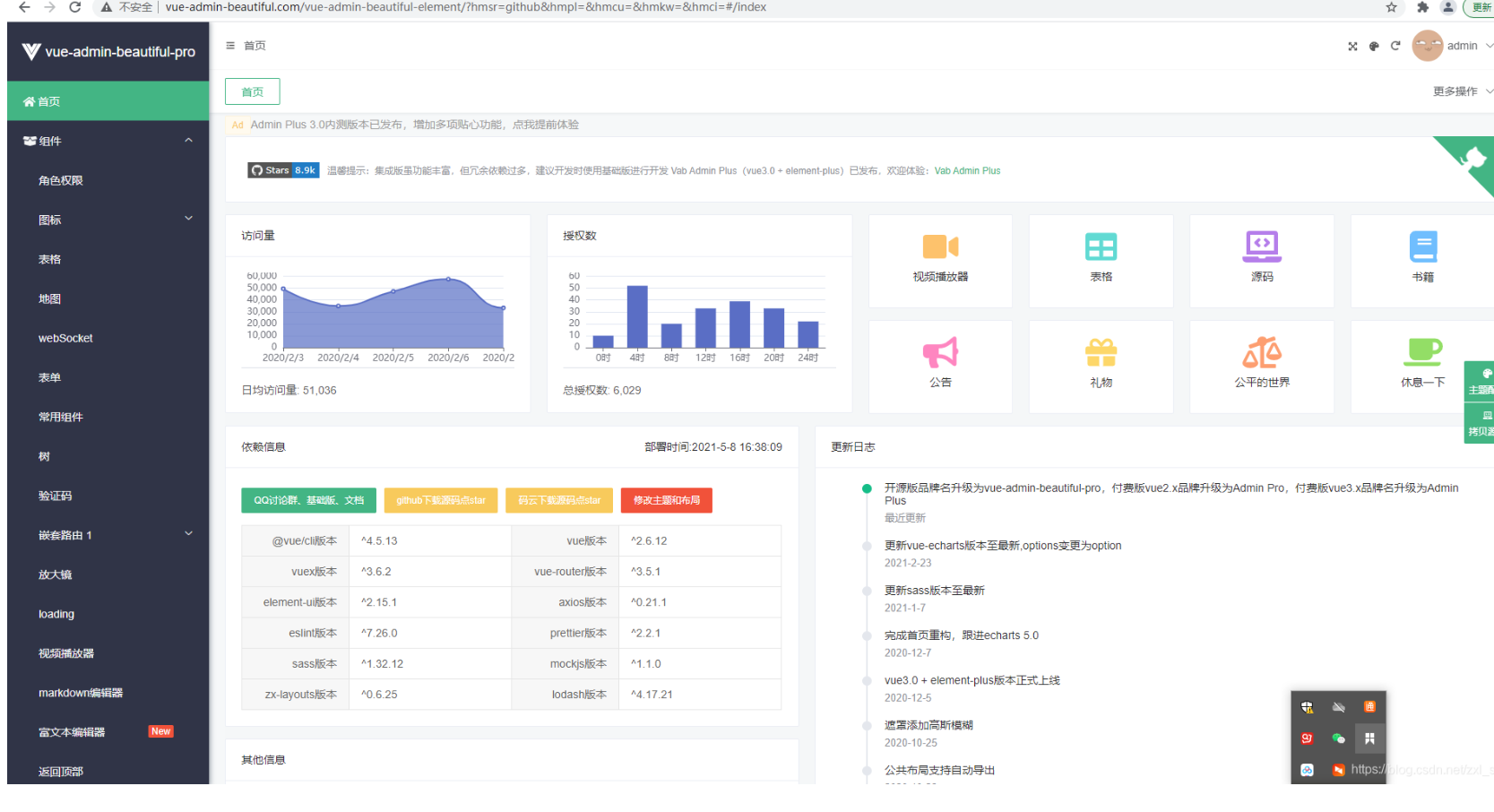This screenshot has width=1494, height=812.
Task: Click the browser profile icon
Action: [x=1448, y=7]
